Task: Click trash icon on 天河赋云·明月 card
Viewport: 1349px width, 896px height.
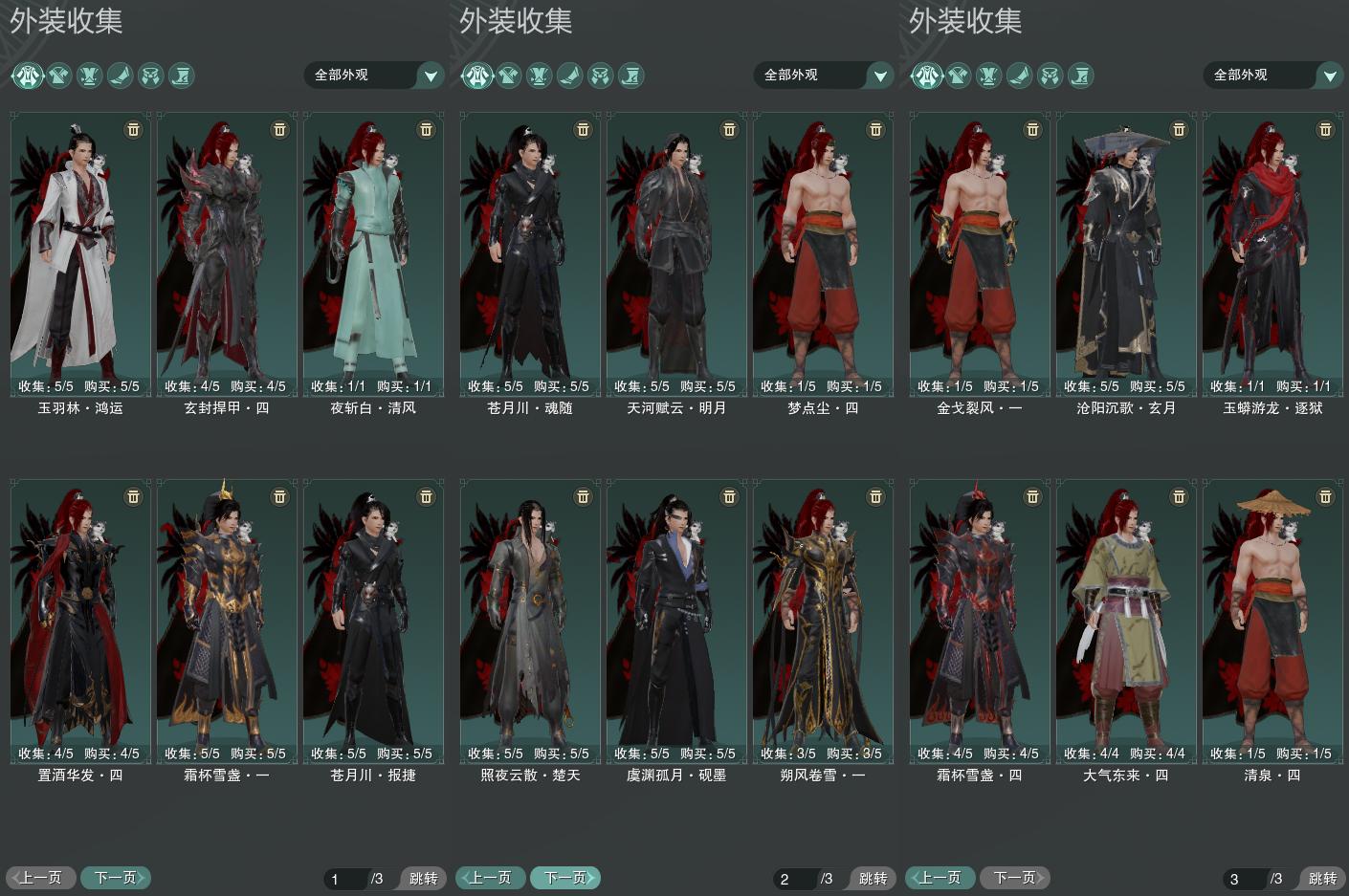Action: tap(729, 129)
